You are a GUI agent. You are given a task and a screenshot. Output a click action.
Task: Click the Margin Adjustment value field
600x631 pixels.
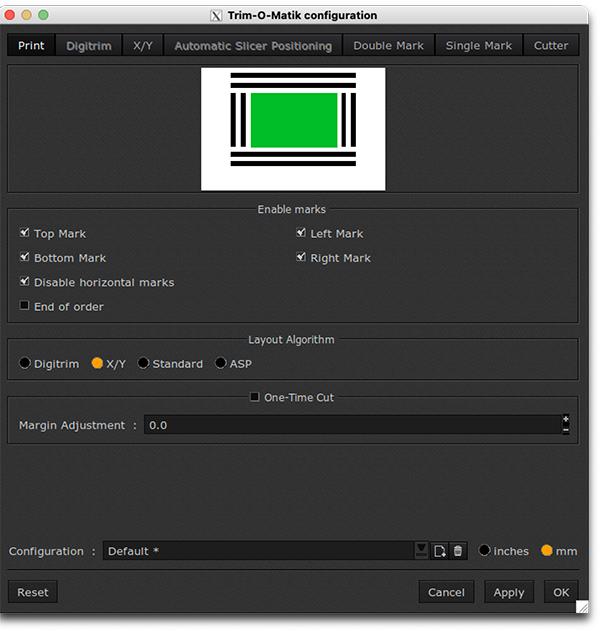coord(353,425)
